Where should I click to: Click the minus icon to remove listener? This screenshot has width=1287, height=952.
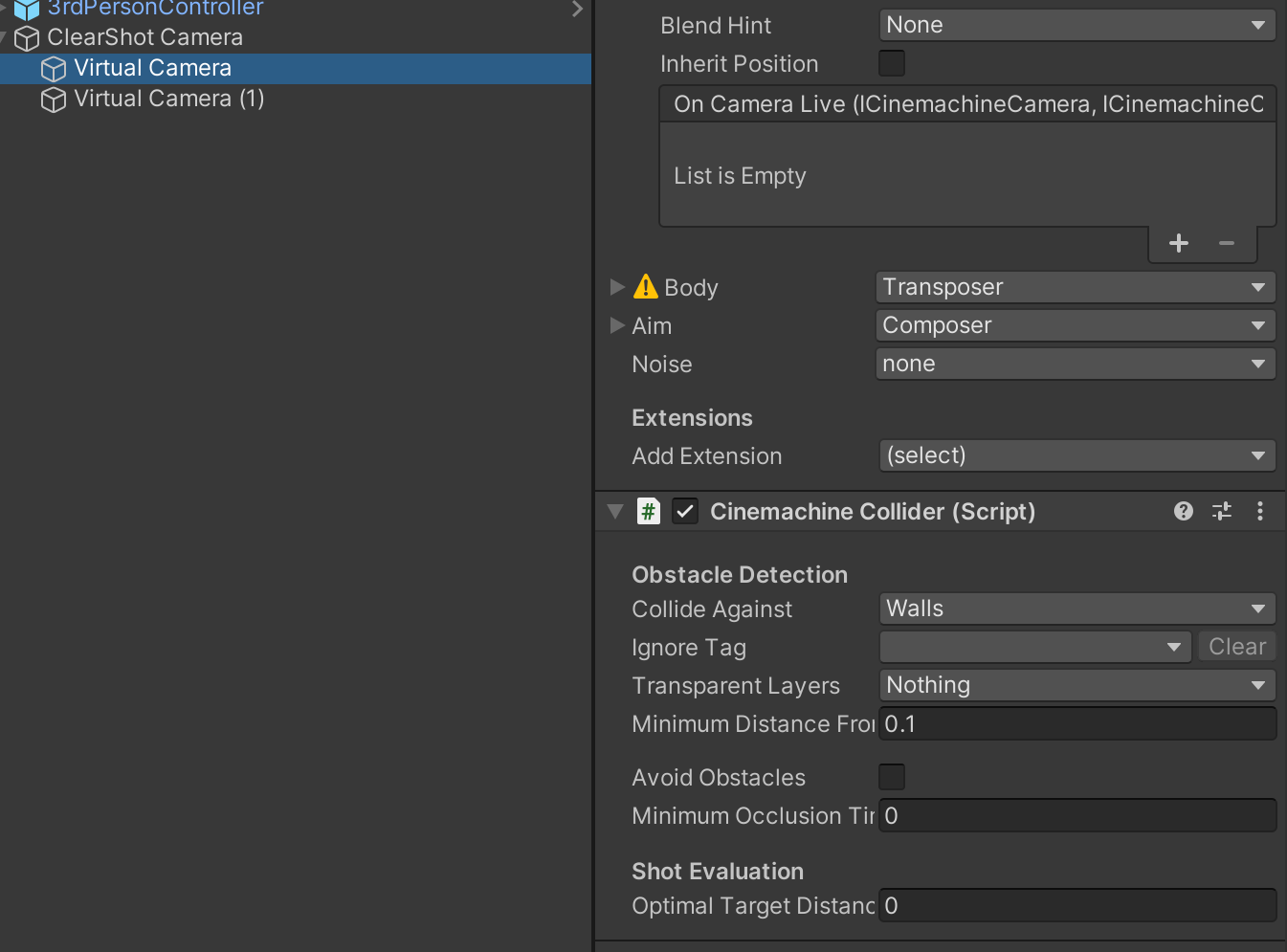(1227, 243)
